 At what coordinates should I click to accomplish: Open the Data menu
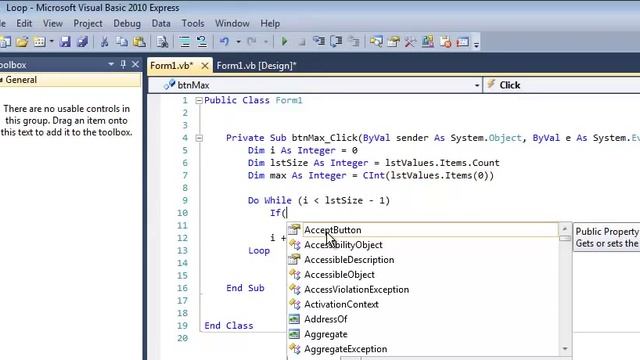(x=161, y=24)
